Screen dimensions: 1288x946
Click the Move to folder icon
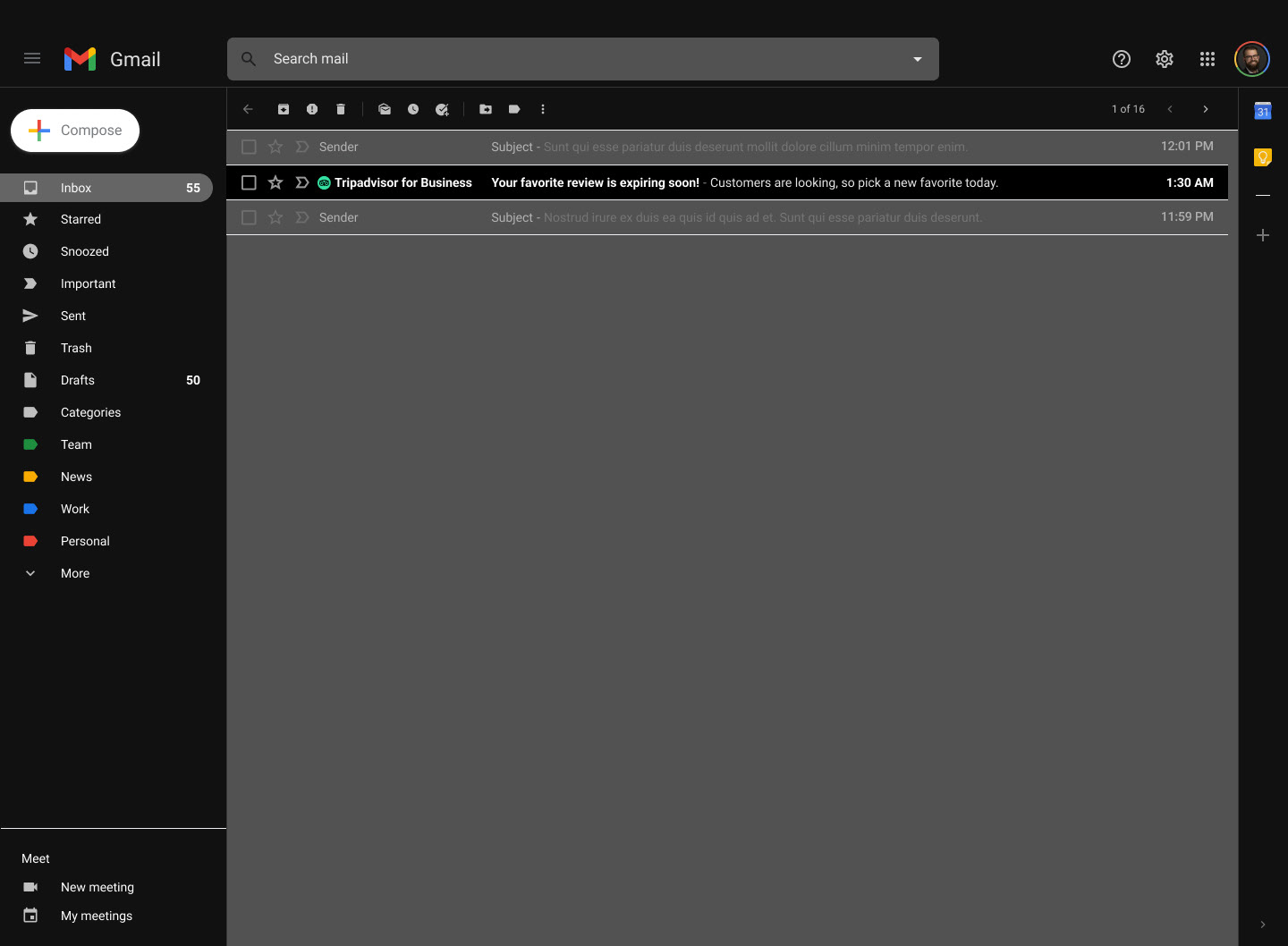click(x=486, y=109)
